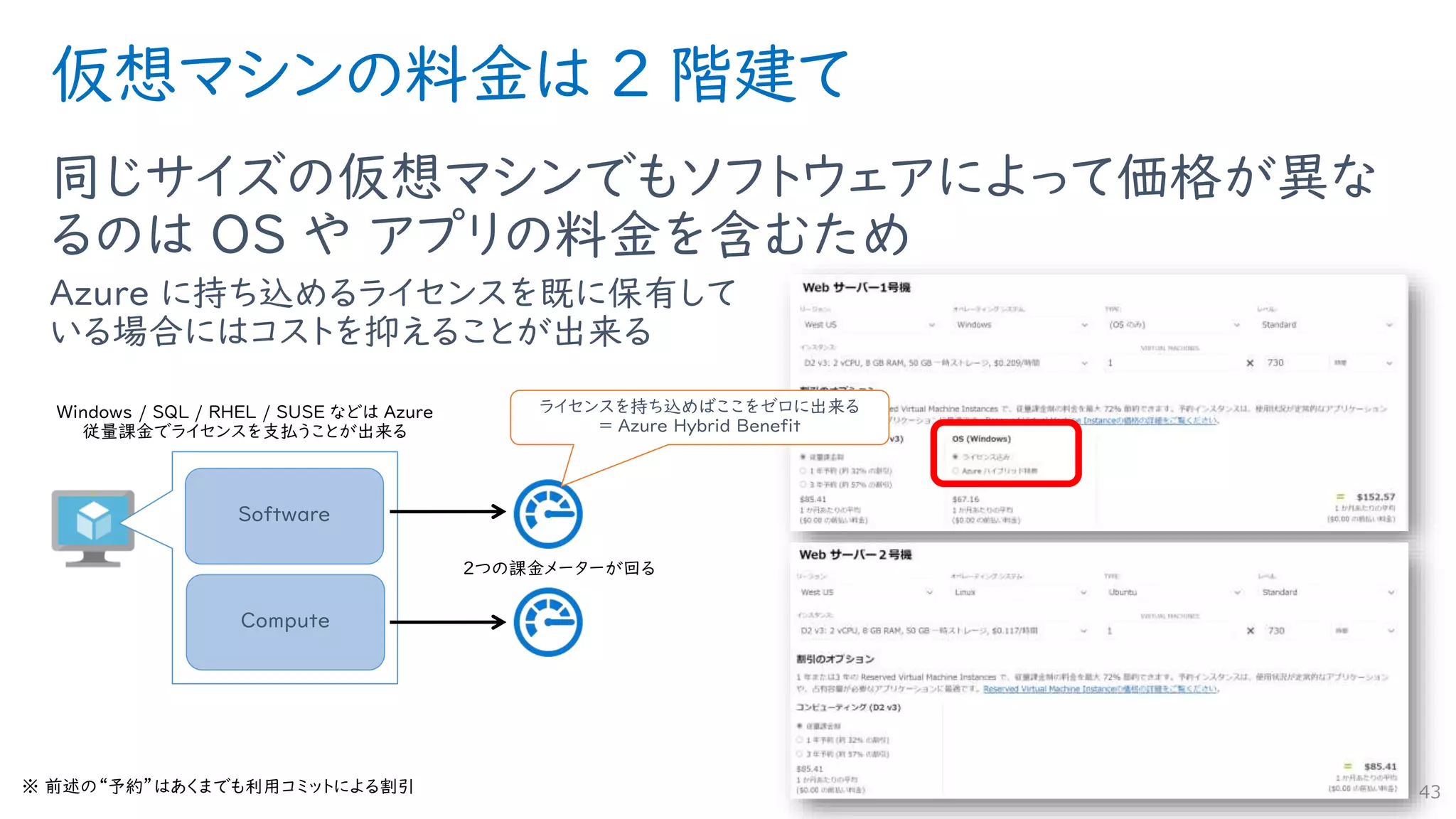The width and height of the screenshot is (1456, 819).
Task: Open the (OS のみ) type dropdown
Action: (1174, 325)
